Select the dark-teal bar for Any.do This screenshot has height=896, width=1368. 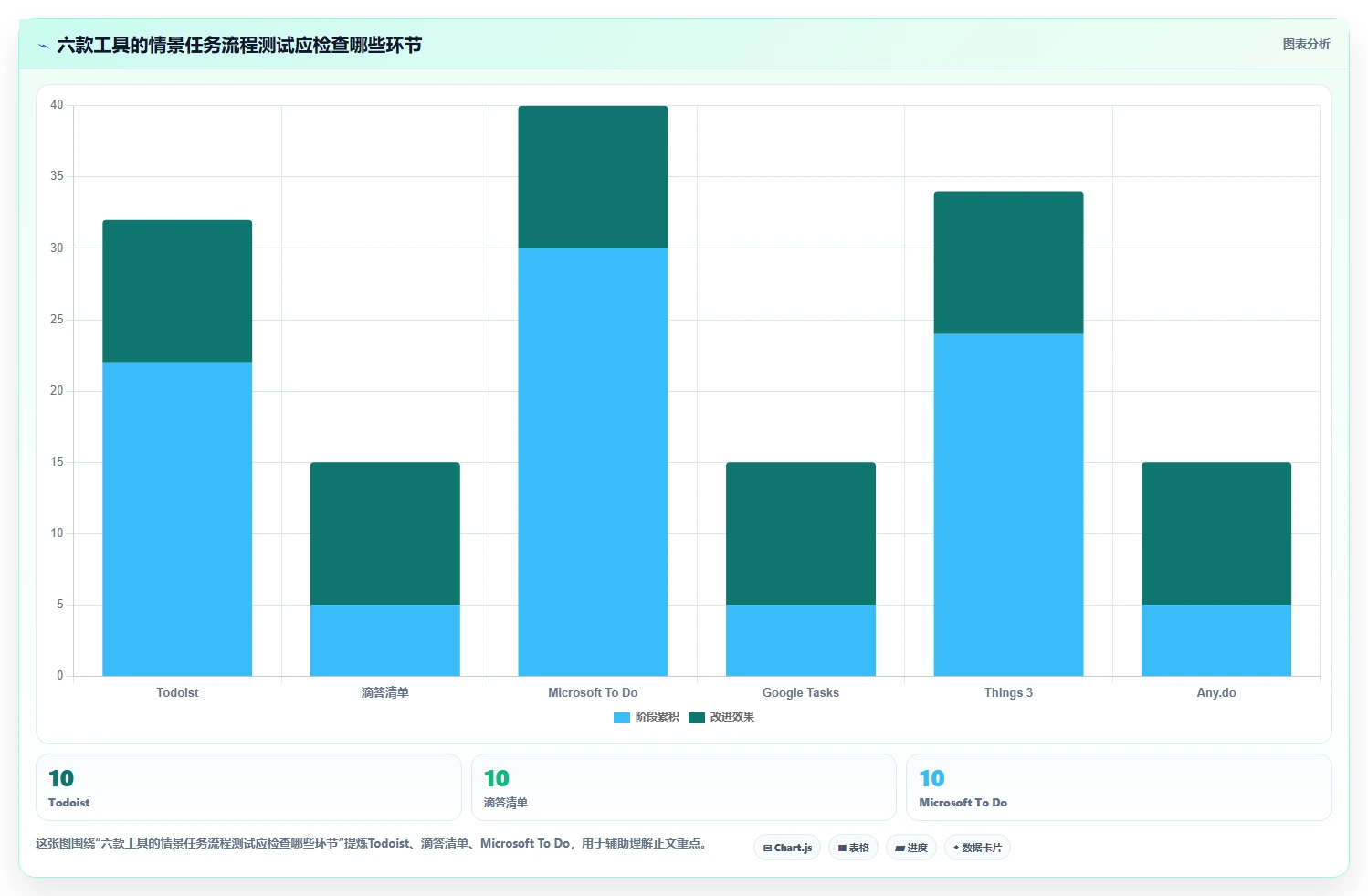pyautogui.click(x=1216, y=533)
